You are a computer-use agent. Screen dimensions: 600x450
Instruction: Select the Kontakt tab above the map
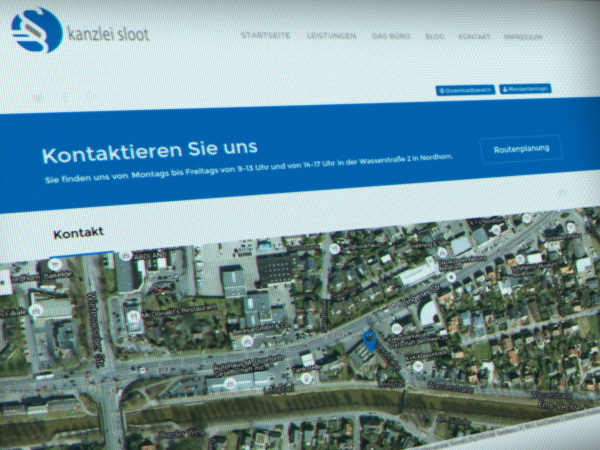click(x=78, y=233)
